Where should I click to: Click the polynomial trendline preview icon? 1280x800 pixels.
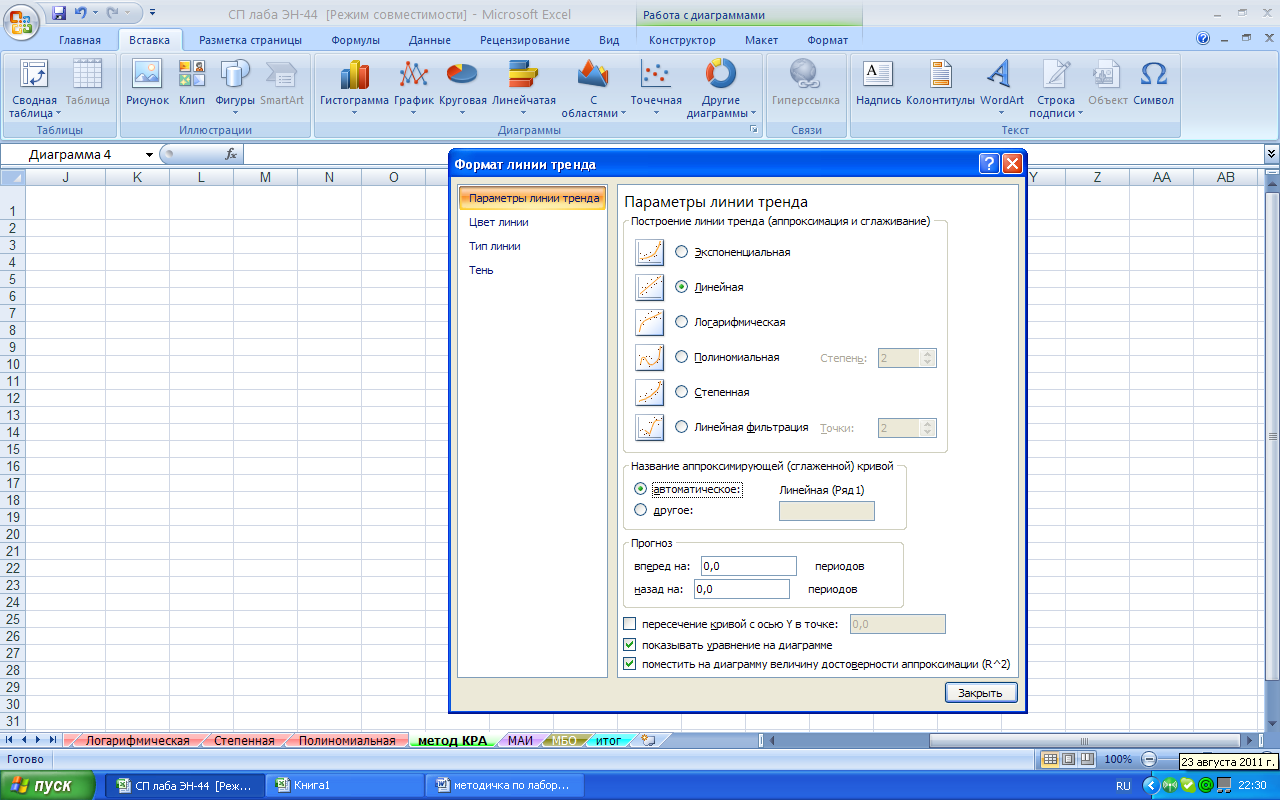(650, 357)
